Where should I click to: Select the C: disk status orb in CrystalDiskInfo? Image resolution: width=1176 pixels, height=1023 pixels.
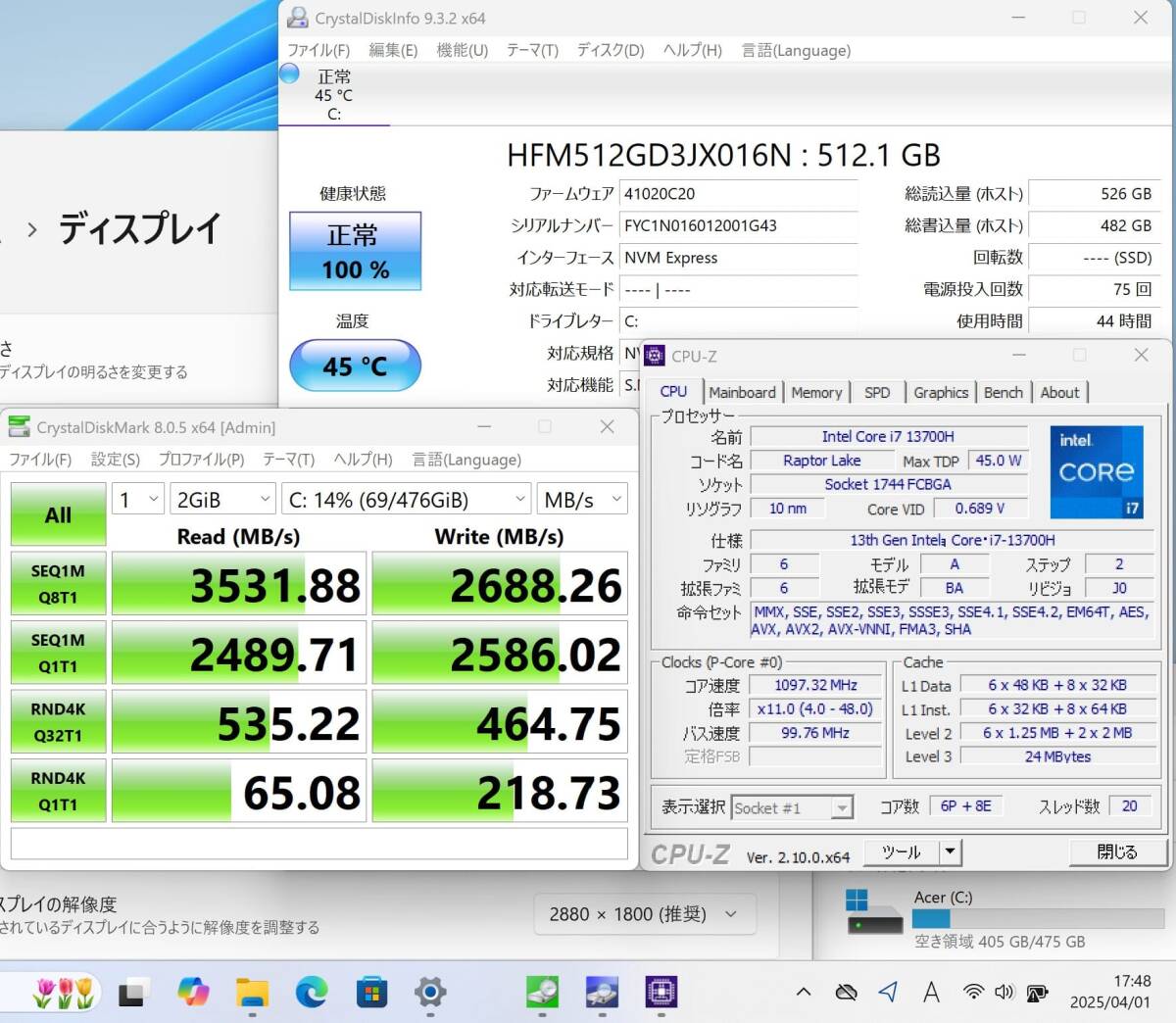(x=290, y=73)
